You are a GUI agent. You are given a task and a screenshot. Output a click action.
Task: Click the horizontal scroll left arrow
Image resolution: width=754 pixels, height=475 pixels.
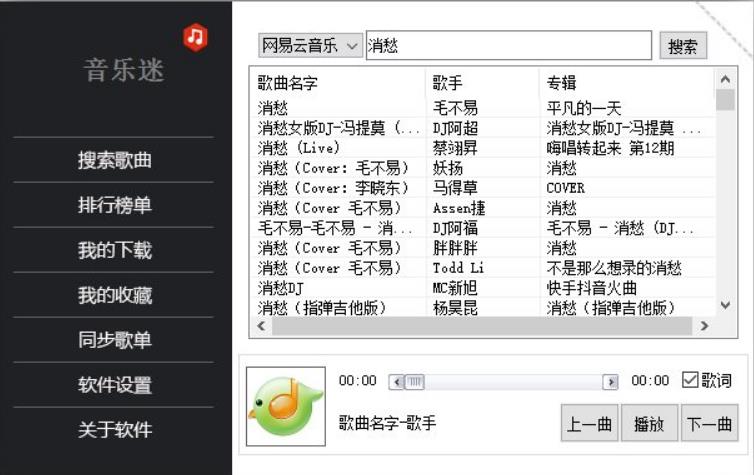point(261,326)
